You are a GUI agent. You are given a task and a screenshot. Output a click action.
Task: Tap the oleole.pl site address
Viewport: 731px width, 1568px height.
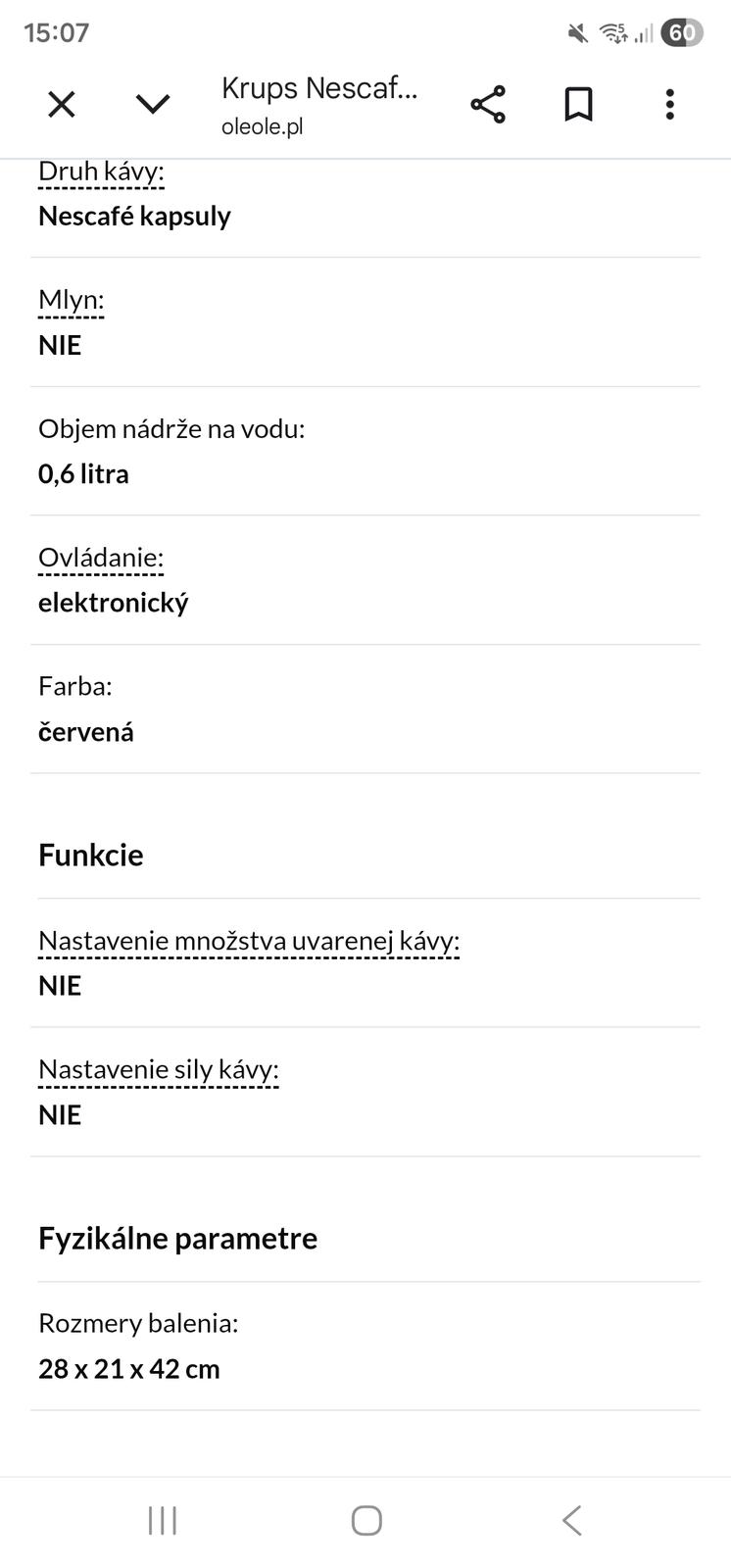(263, 126)
